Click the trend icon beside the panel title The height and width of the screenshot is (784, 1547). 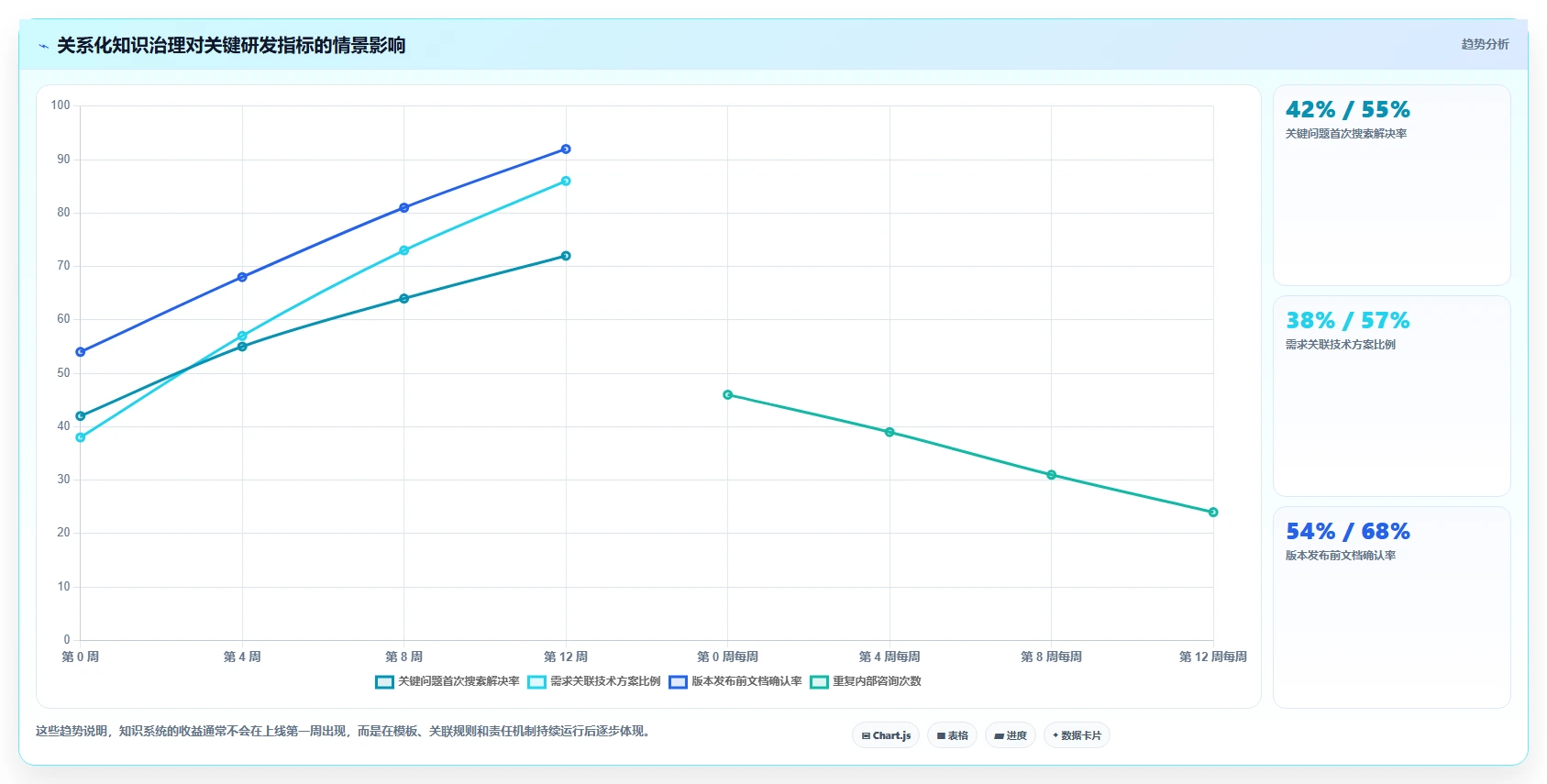(x=43, y=46)
